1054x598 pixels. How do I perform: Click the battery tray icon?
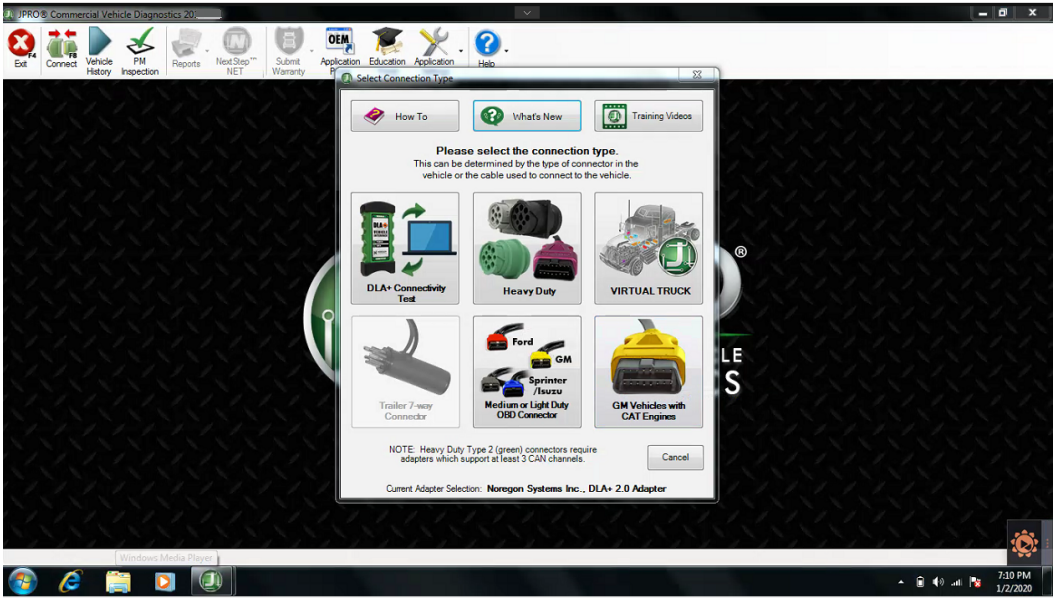click(921, 582)
